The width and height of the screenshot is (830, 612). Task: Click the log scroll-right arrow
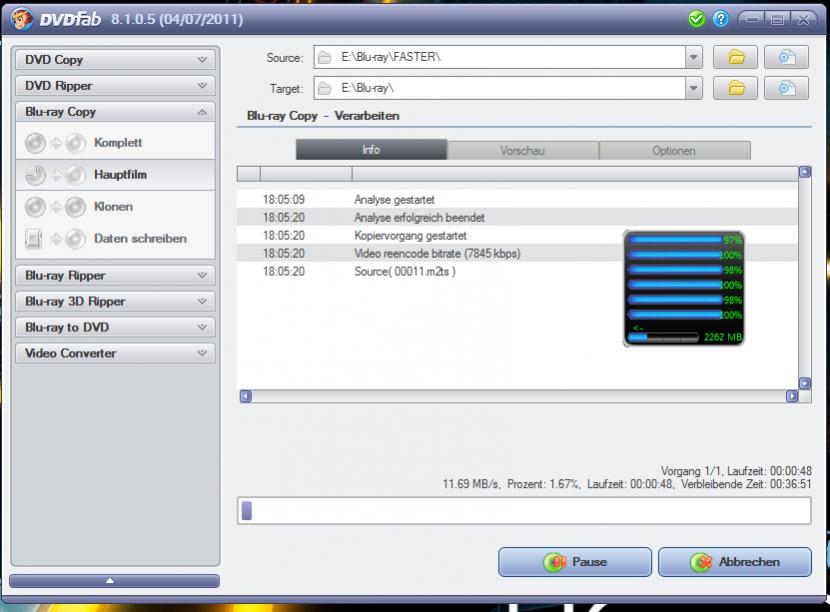792,396
